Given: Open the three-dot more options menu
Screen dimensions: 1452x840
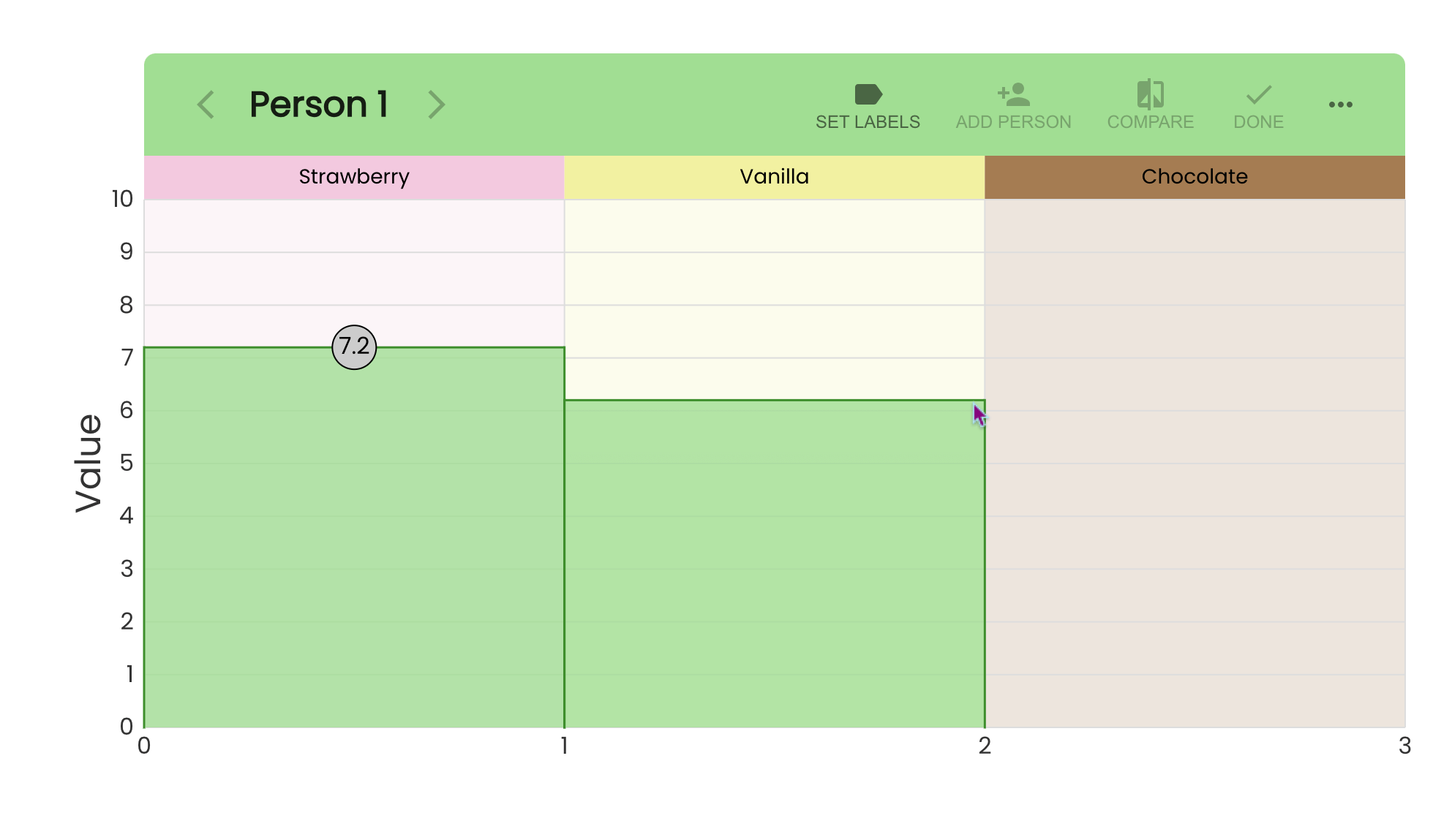Looking at the screenshot, I should click(x=1341, y=105).
